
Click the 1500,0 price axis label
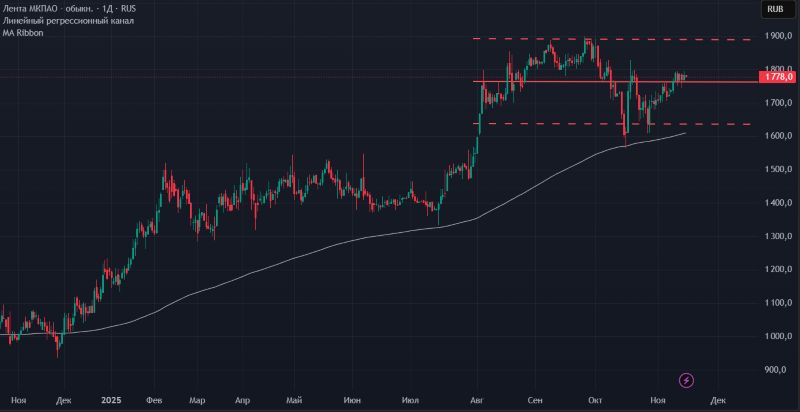pos(777,169)
